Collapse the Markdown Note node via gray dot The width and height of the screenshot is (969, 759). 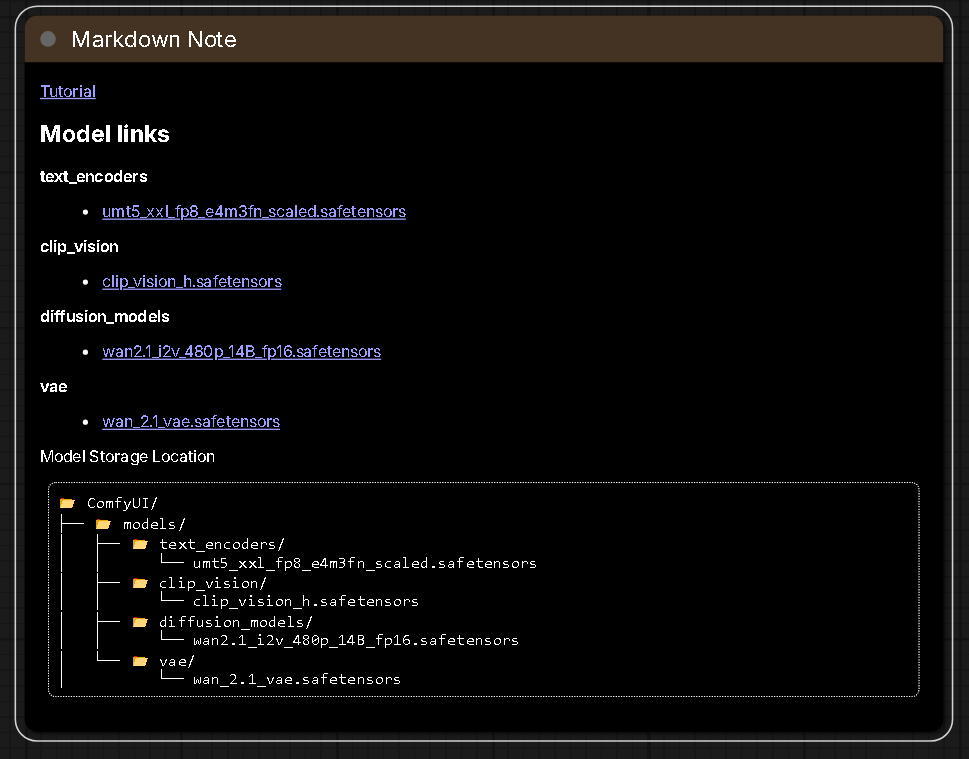(x=48, y=40)
